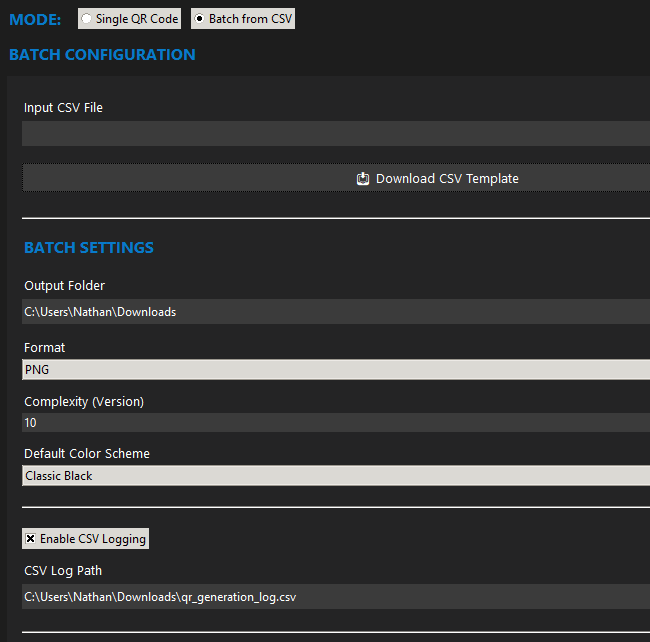Viewport: 650px width, 642px height.
Task: Click the MODE label
Action: coord(35,19)
